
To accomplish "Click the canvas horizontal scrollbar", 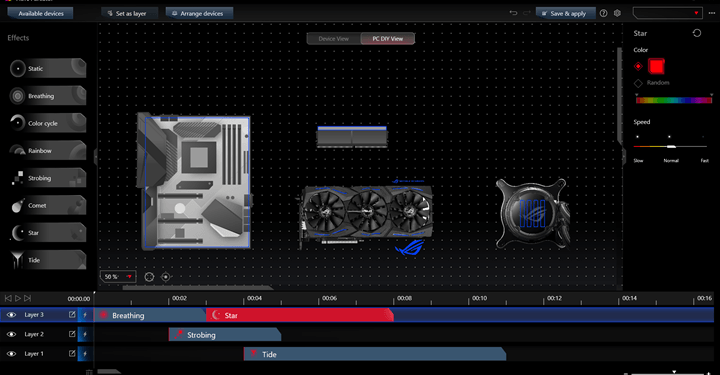I will (x=198, y=288).
